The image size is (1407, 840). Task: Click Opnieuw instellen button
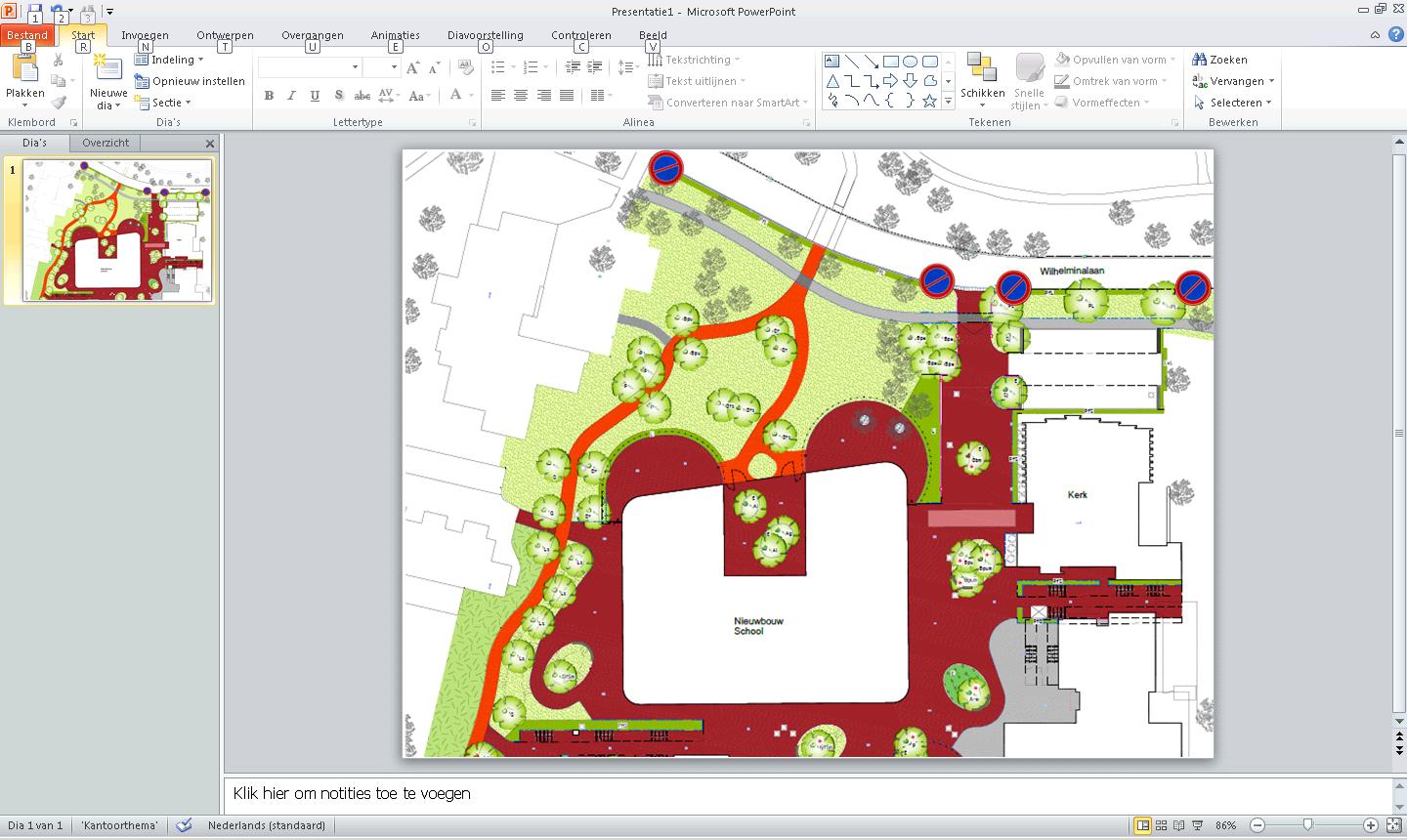(191, 81)
